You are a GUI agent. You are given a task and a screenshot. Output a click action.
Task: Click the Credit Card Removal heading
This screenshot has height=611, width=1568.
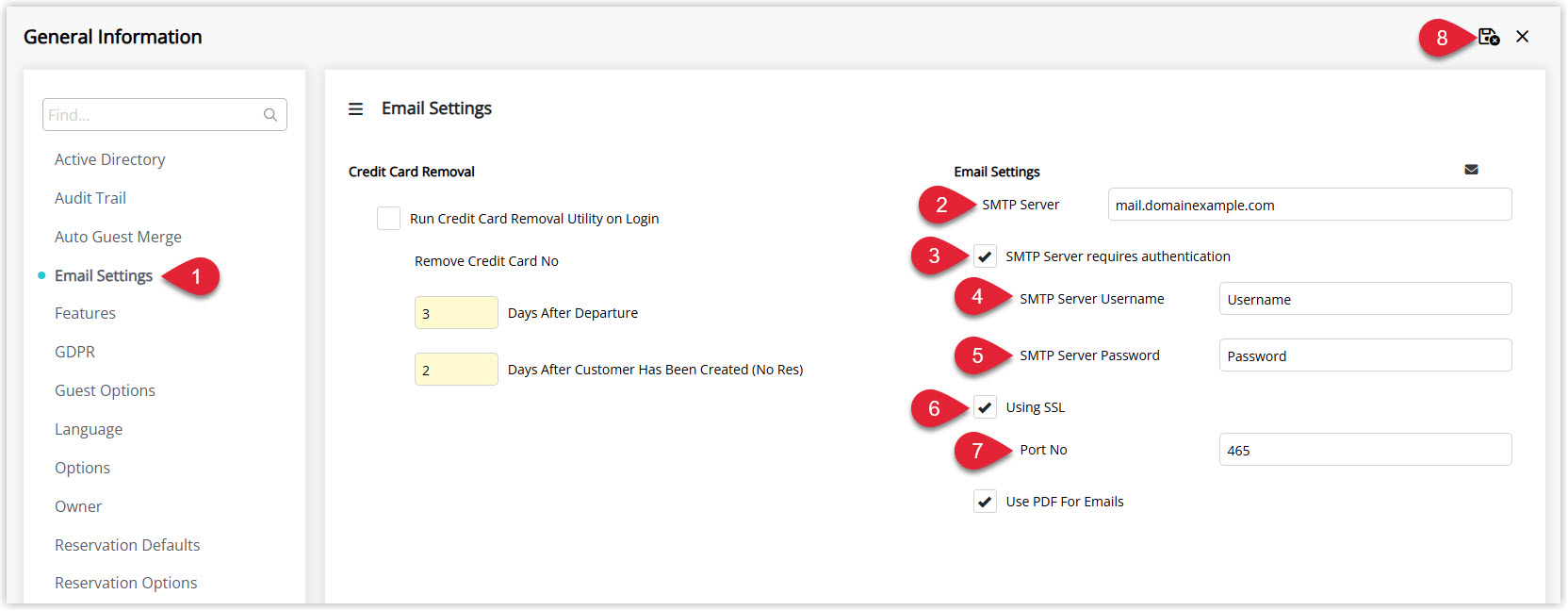point(412,172)
